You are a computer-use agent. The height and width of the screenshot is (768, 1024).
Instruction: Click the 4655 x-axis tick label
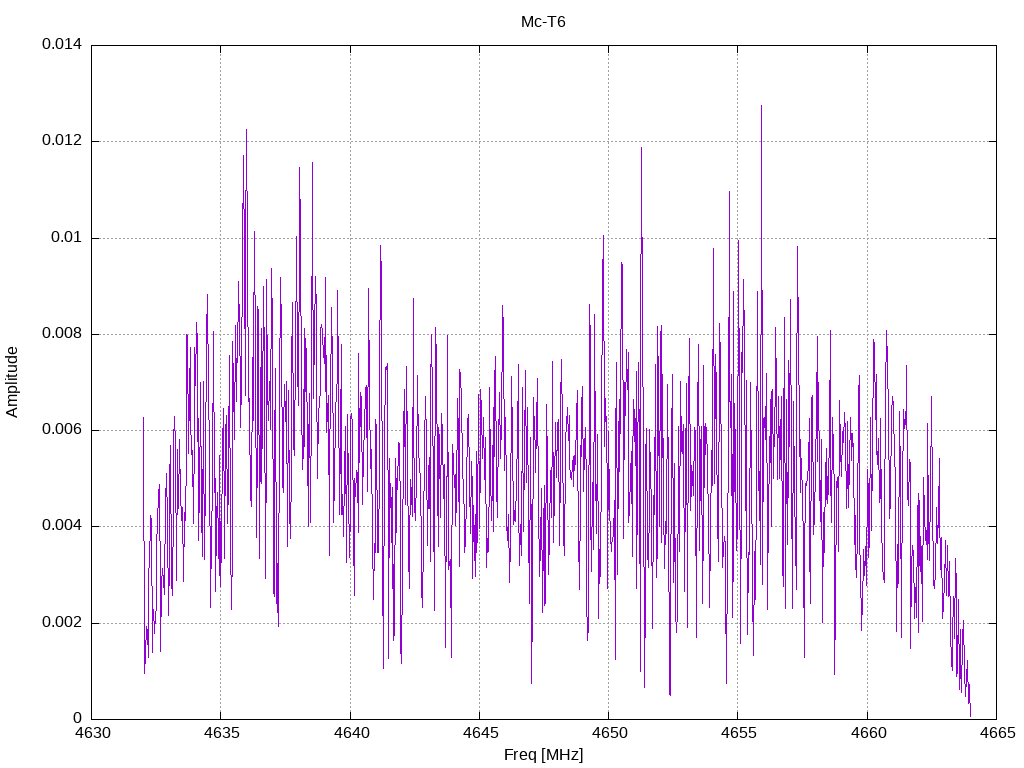point(738,733)
